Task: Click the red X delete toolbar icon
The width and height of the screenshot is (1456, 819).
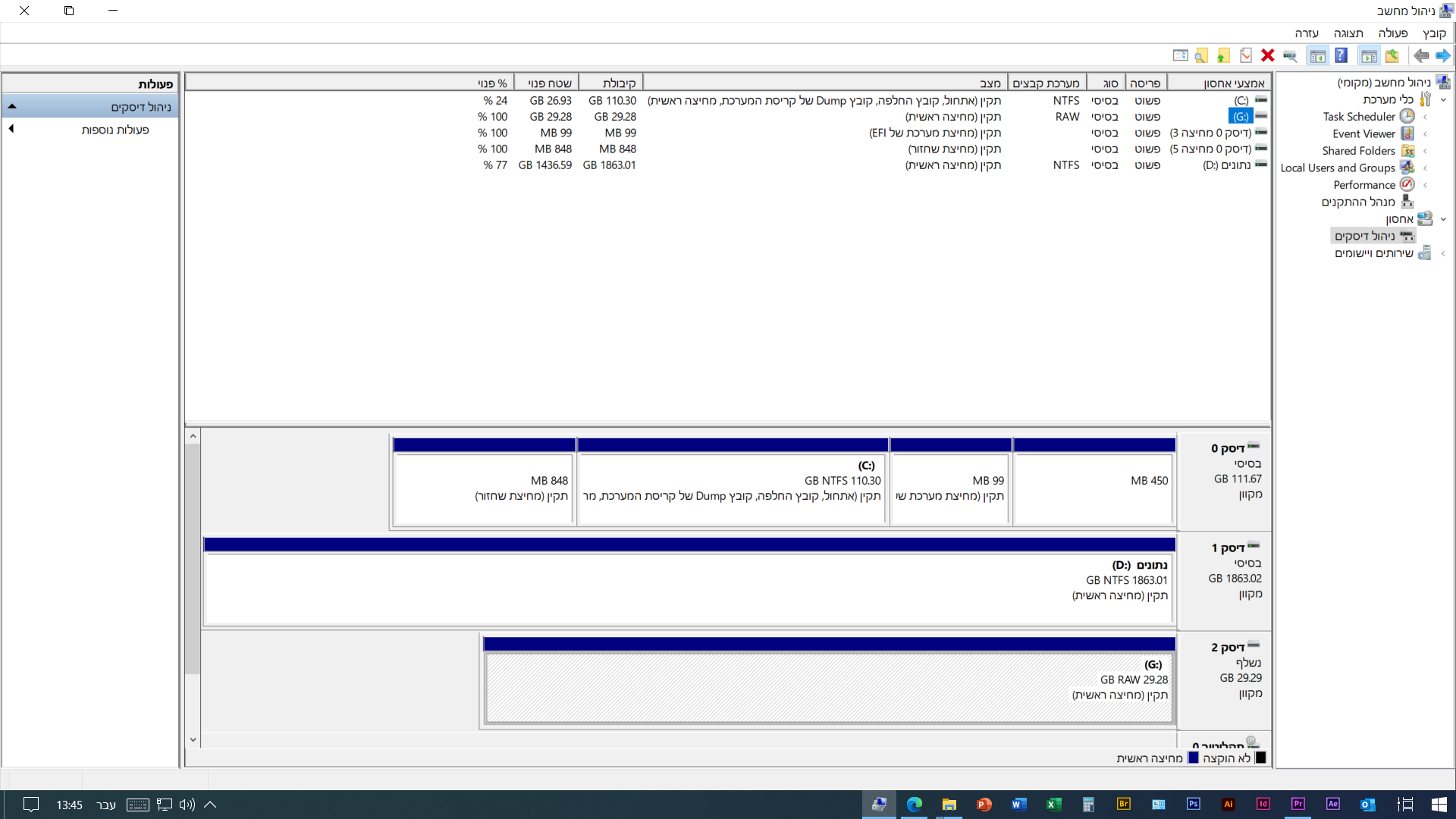Action: pyautogui.click(x=1267, y=55)
